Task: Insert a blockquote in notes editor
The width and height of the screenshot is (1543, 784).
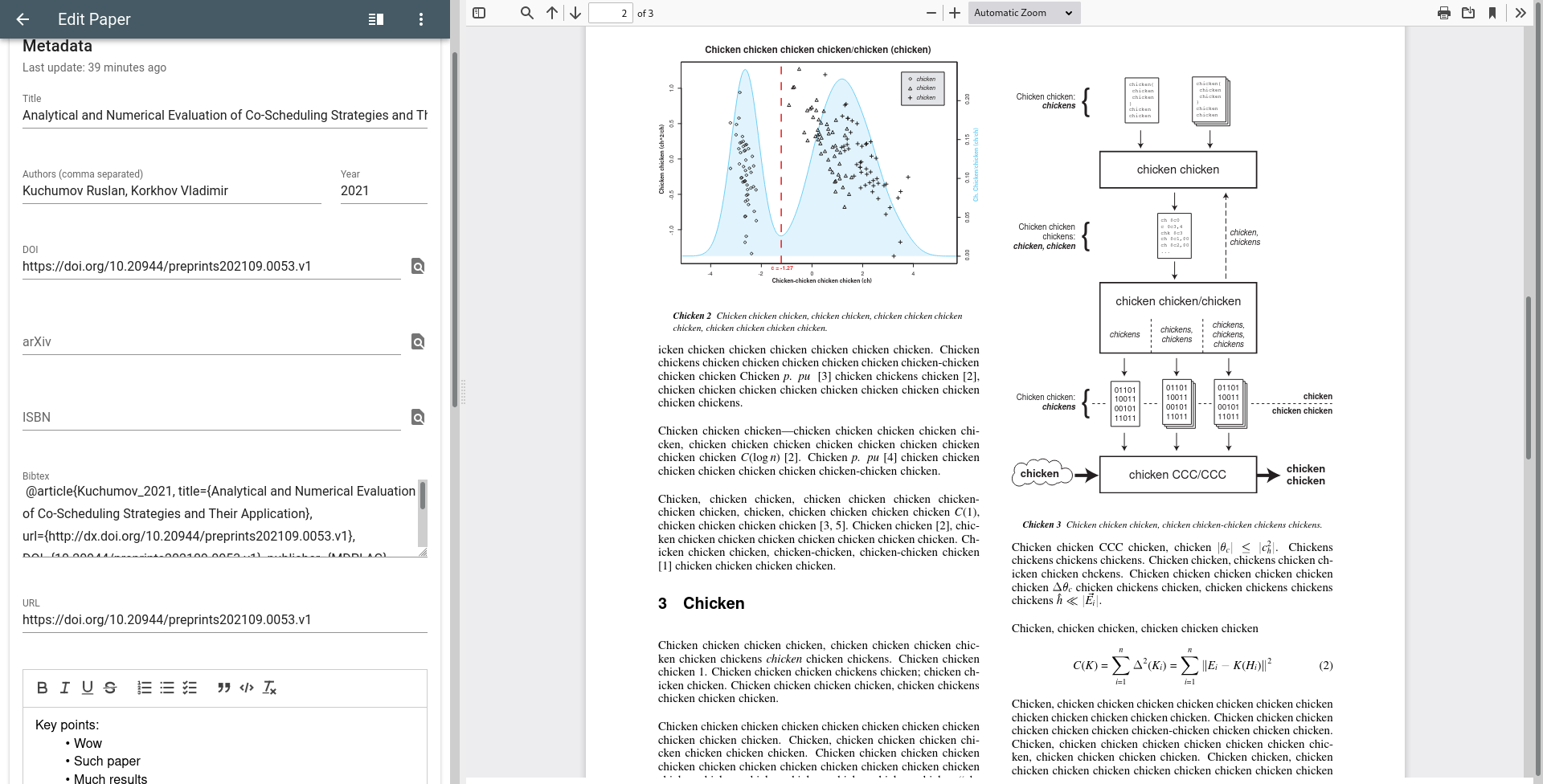Action: (224, 688)
